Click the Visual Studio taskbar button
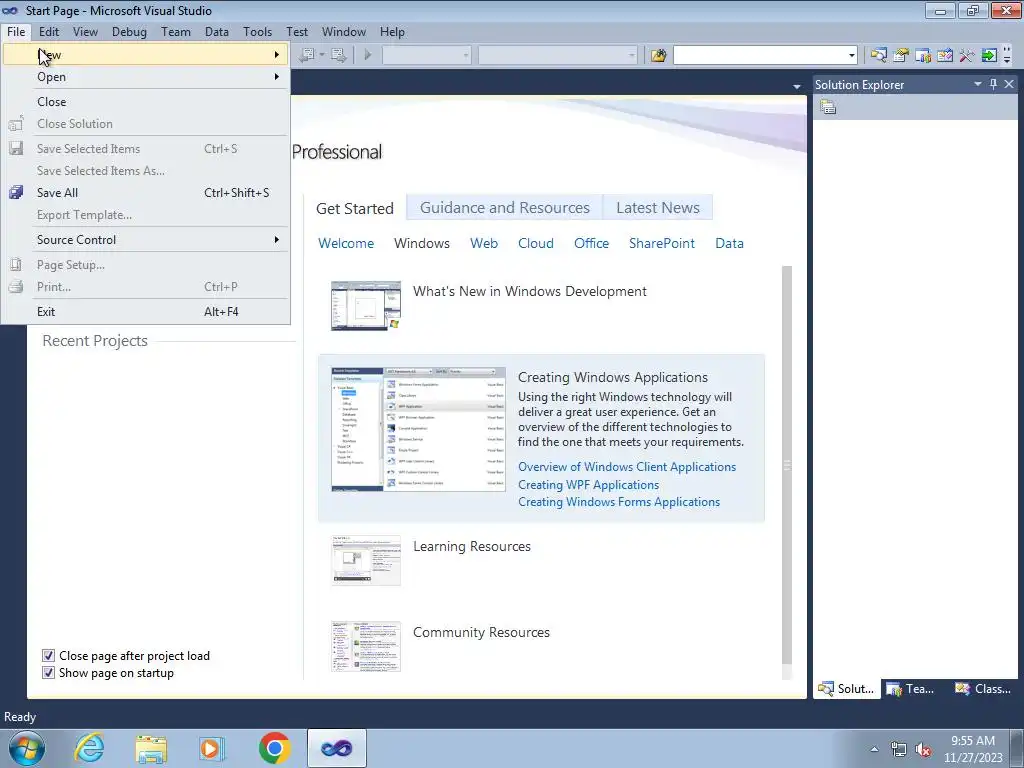1024x768 pixels. coord(336,748)
